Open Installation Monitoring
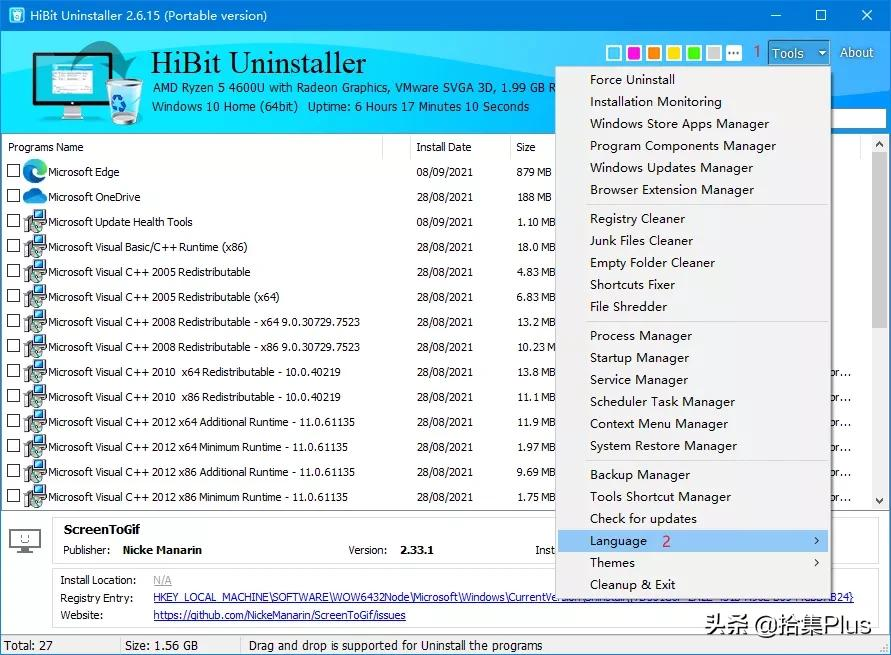891x655 pixels. tap(693, 102)
